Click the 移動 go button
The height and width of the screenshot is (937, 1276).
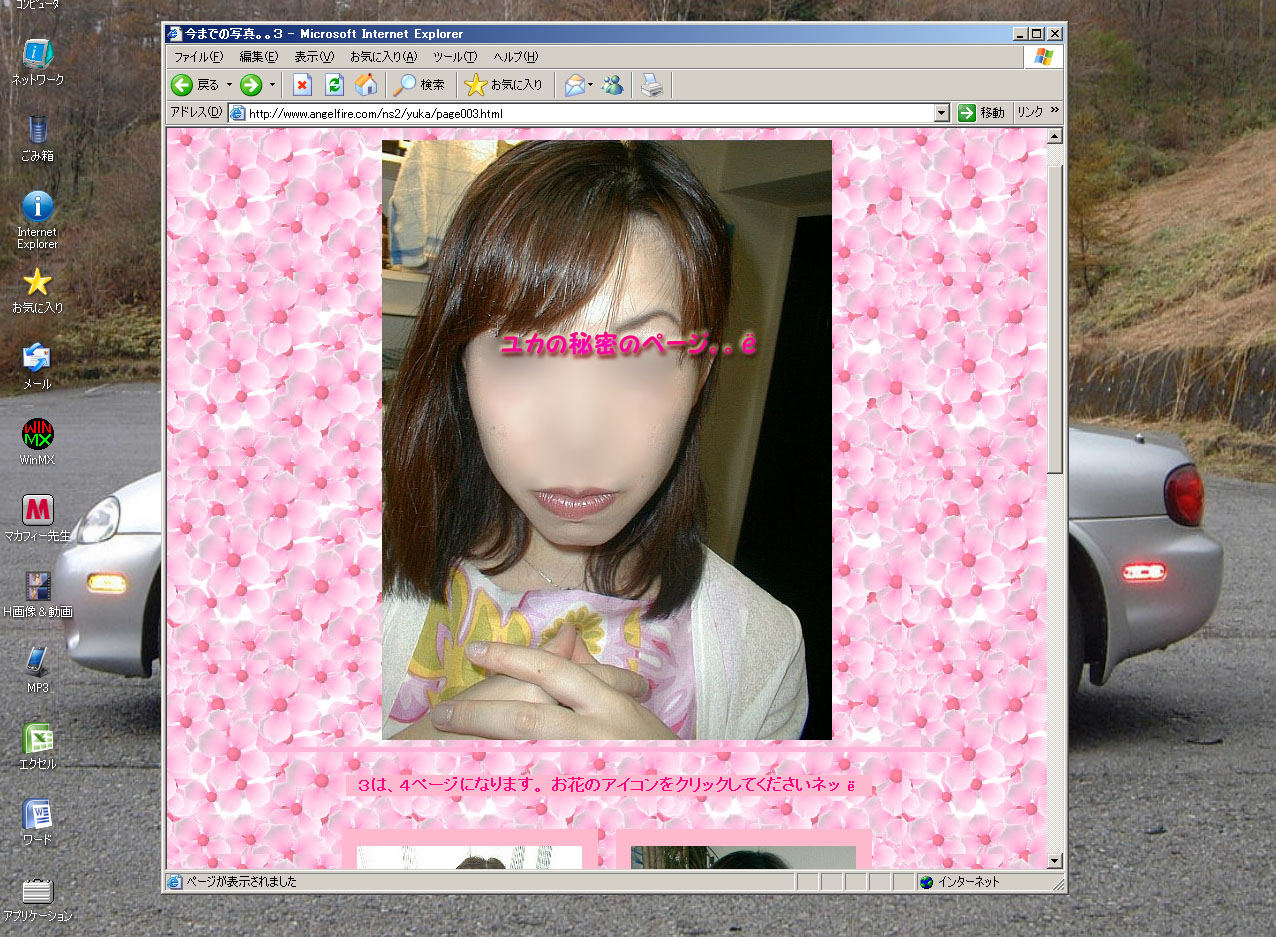click(981, 113)
